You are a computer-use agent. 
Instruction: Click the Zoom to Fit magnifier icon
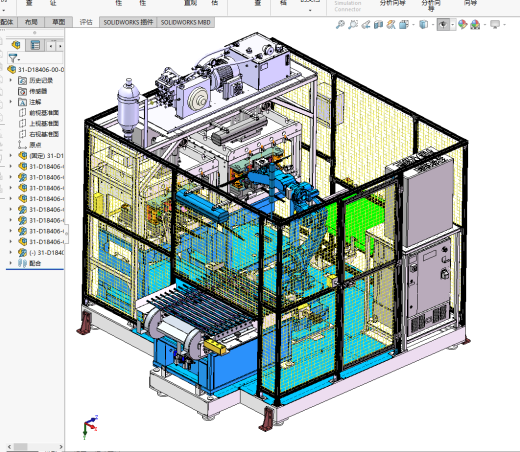[340, 24]
